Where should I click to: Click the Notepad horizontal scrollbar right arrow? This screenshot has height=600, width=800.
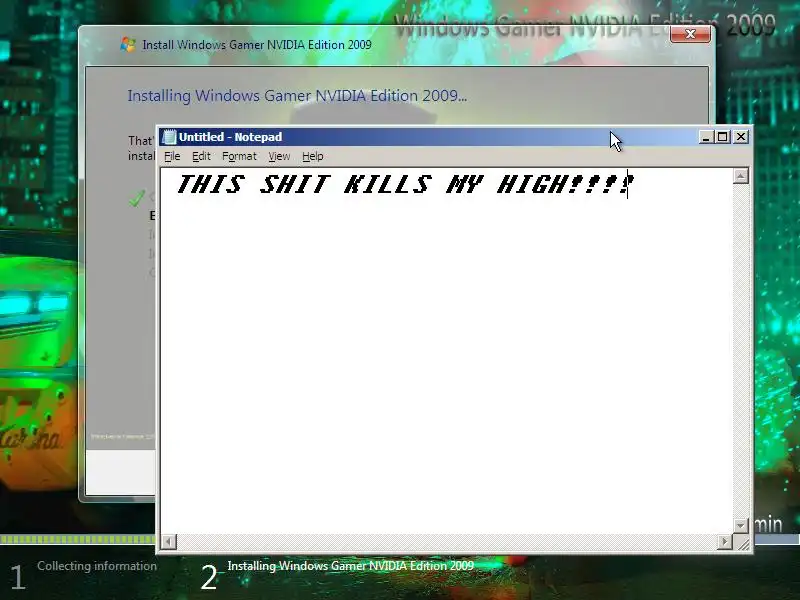pyautogui.click(x=724, y=541)
